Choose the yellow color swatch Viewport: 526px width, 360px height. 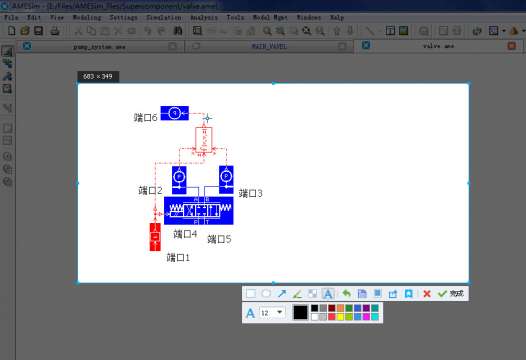[340, 317]
